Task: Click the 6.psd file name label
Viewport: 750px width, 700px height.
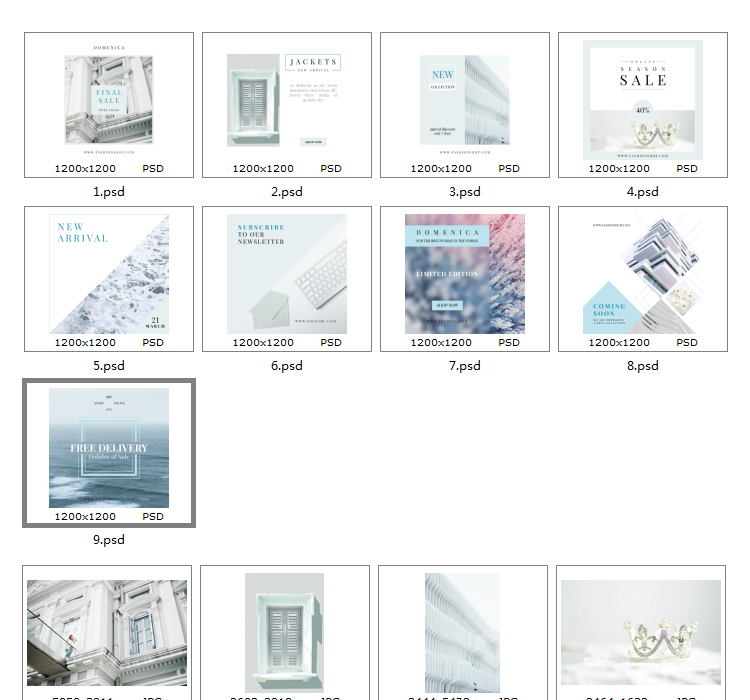Action: click(287, 366)
